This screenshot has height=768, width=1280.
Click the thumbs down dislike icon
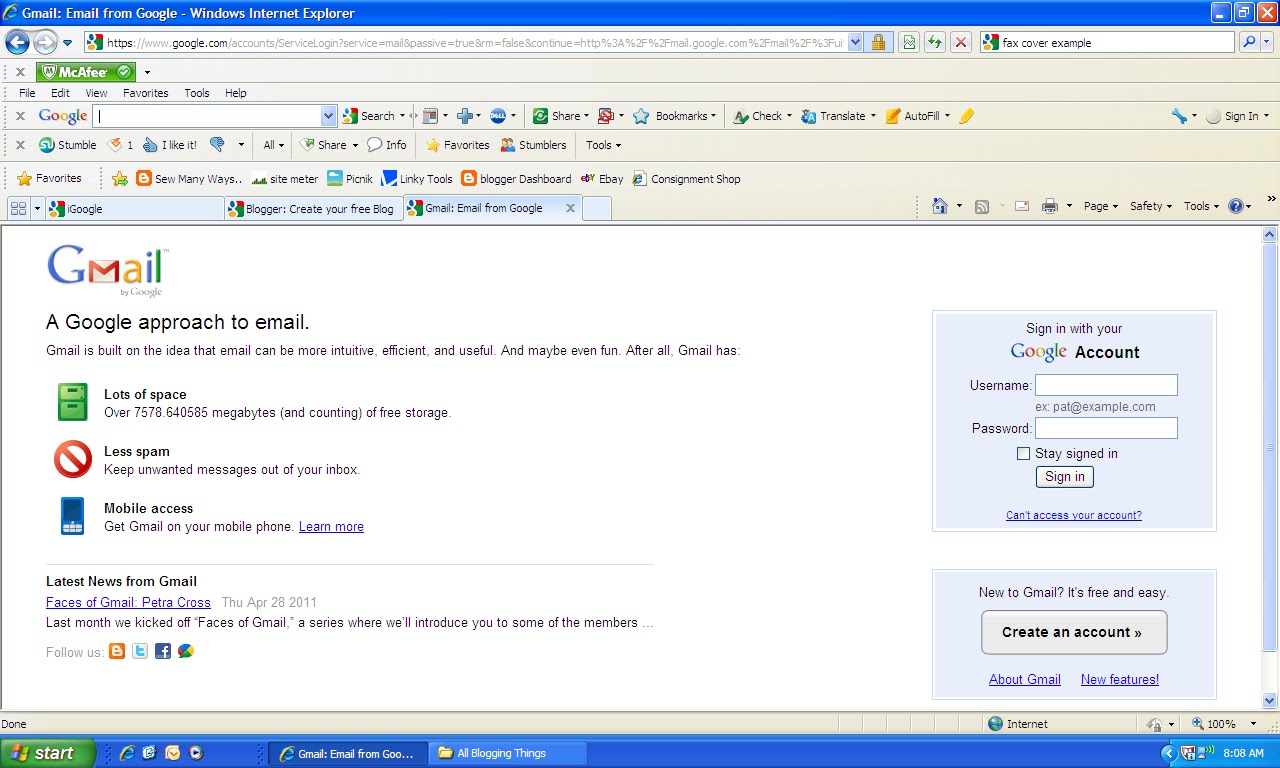(217, 145)
